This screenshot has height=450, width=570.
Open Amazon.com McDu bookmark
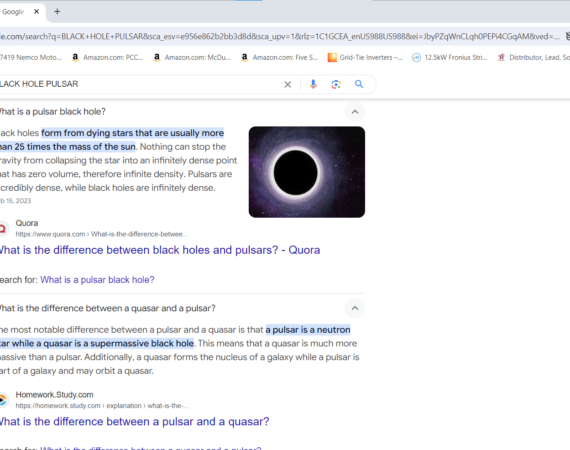pos(192,57)
